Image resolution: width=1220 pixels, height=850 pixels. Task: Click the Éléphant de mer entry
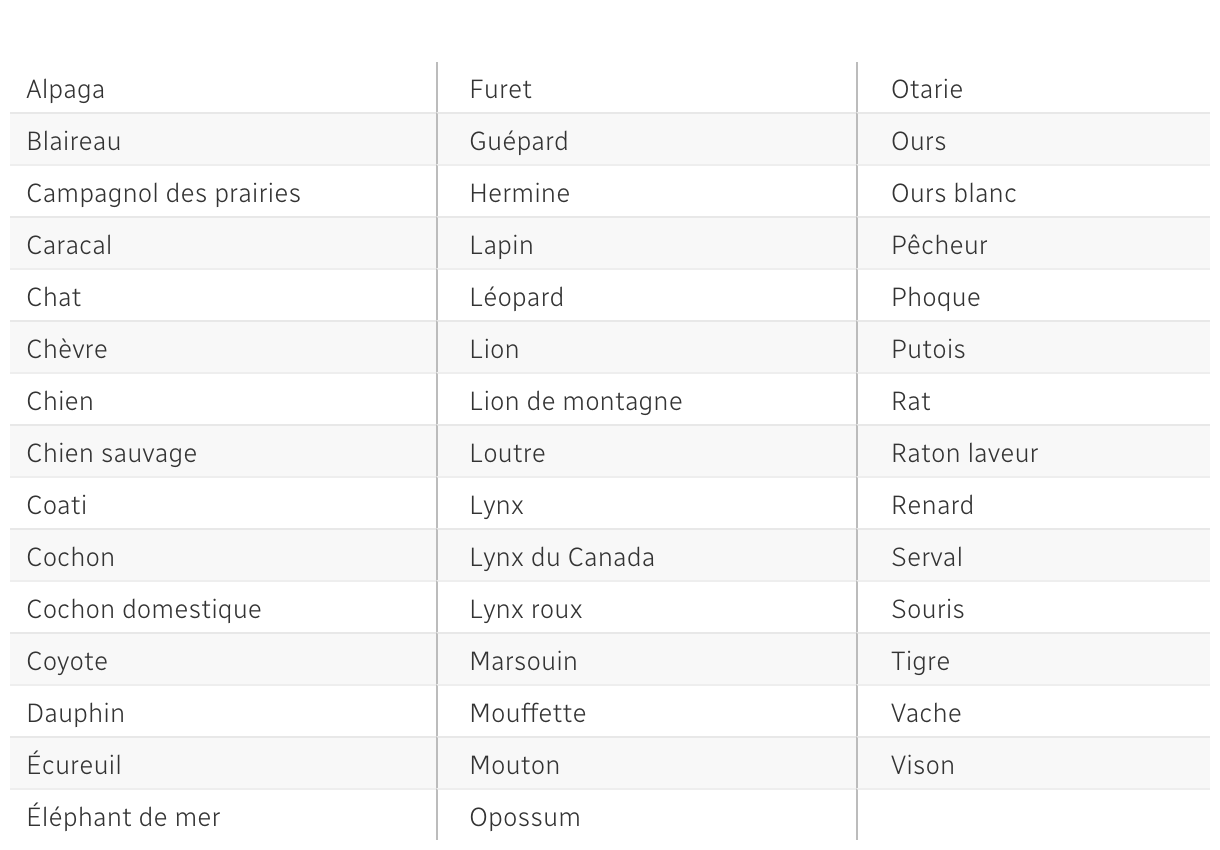(123, 818)
